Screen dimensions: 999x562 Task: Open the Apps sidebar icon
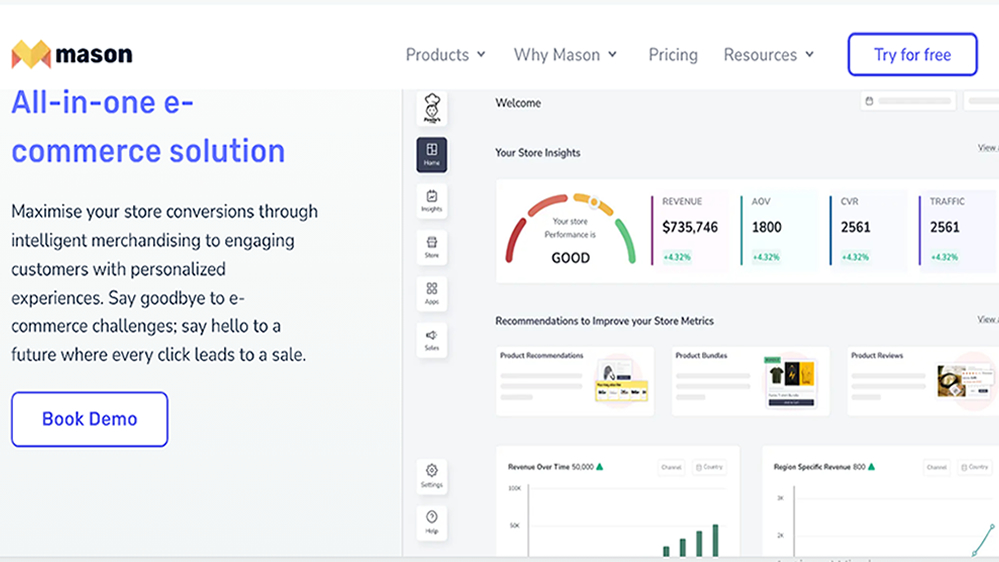432,294
